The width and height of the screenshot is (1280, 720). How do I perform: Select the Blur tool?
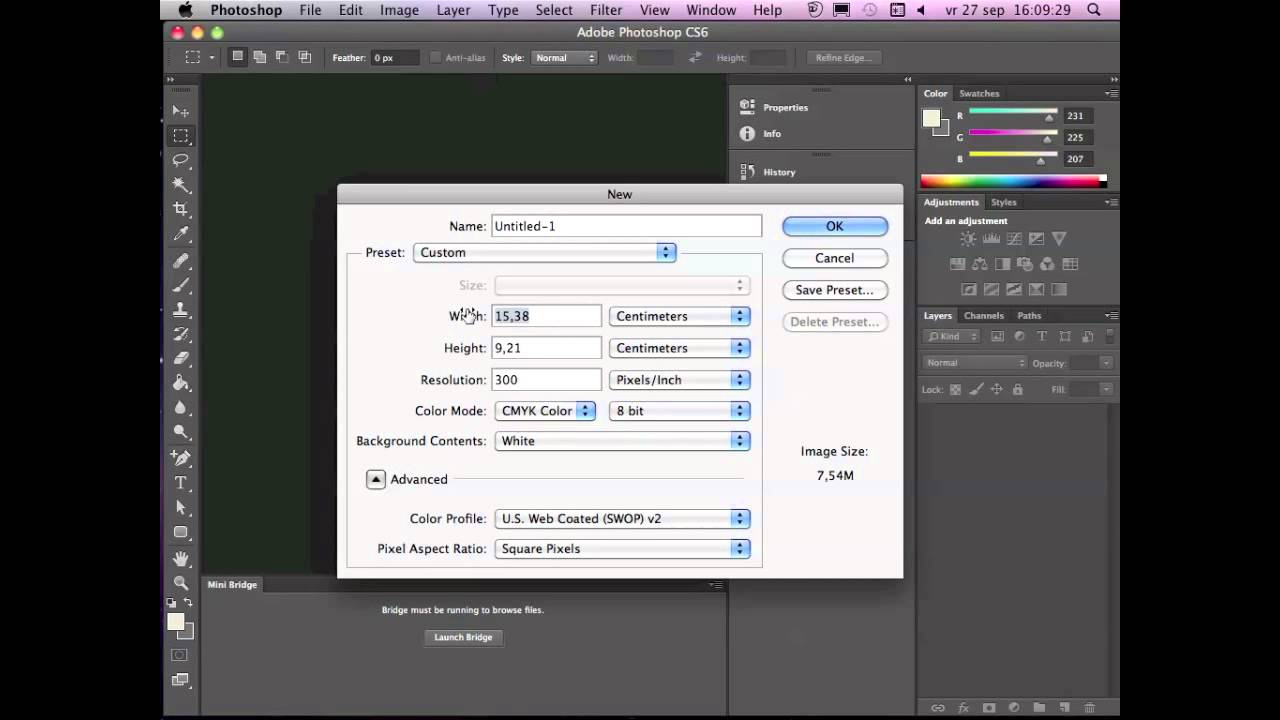click(x=181, y=407)
